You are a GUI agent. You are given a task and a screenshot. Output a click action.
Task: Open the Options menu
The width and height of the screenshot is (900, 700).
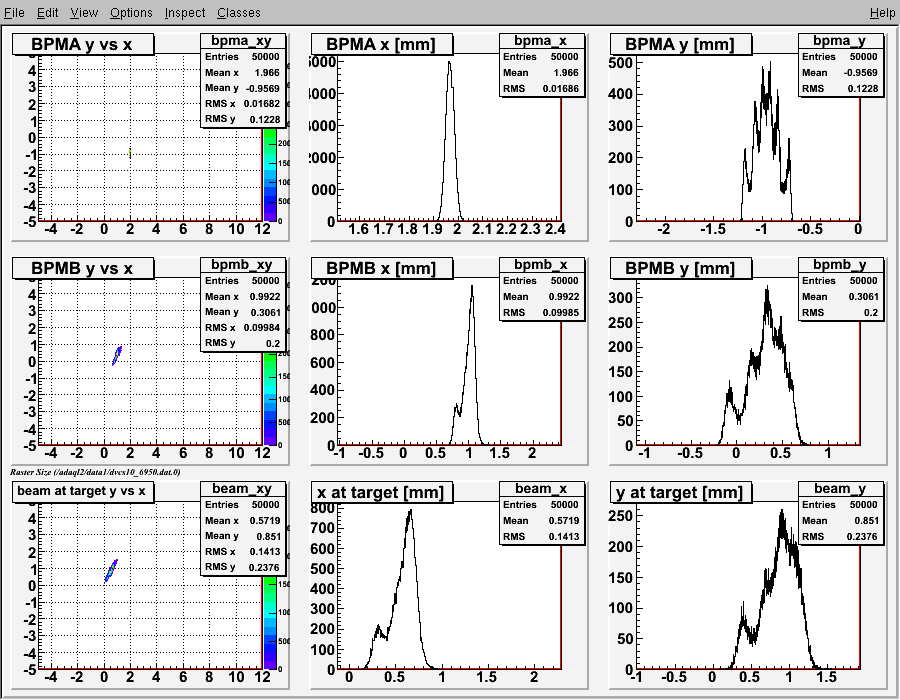131,13
